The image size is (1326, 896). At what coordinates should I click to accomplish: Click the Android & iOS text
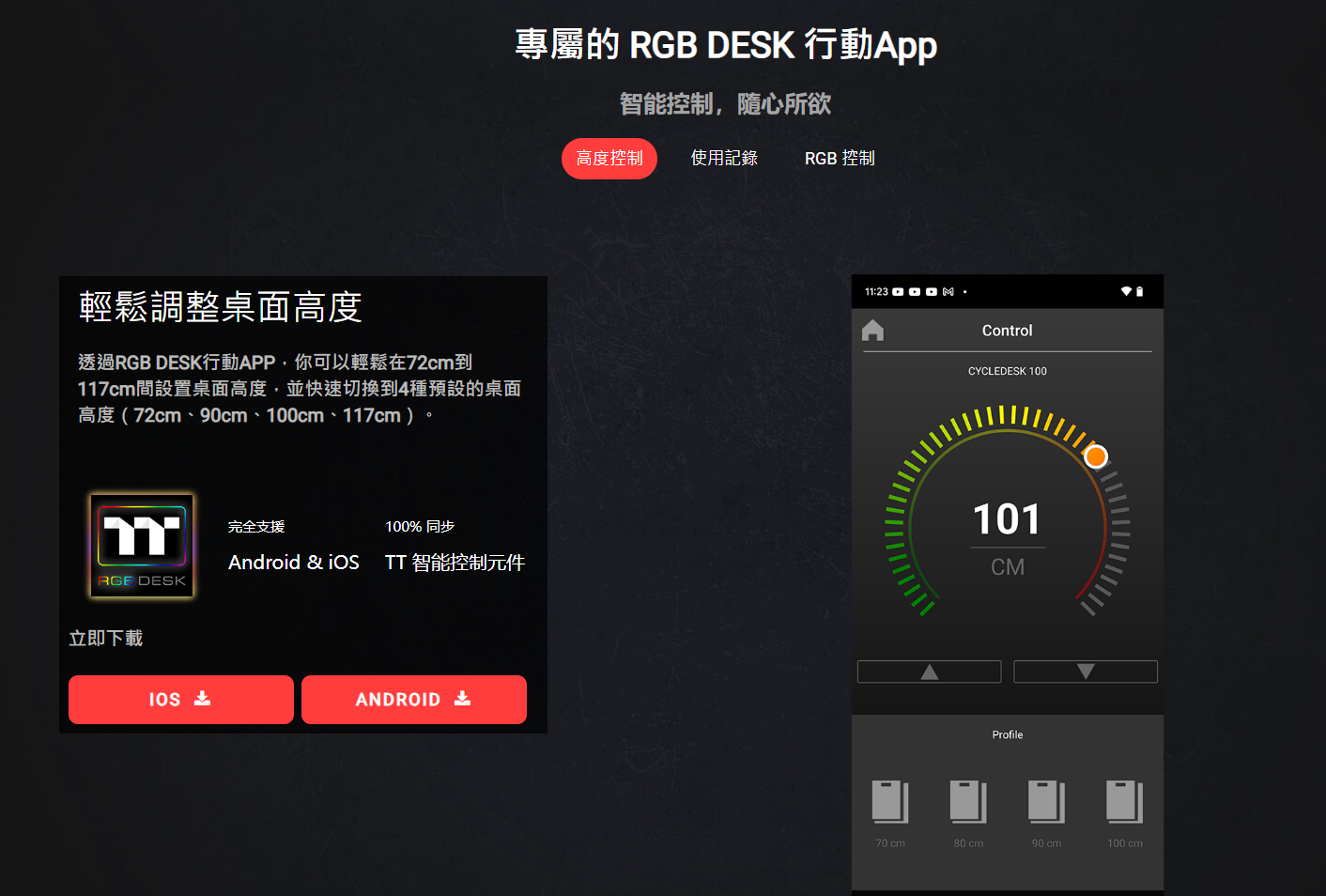coord(294,563)
